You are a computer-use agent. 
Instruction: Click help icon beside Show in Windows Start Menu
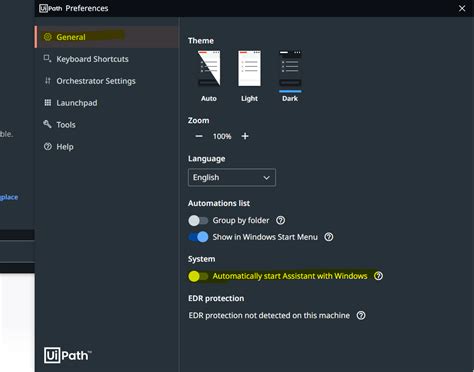(x=329, y=237)
